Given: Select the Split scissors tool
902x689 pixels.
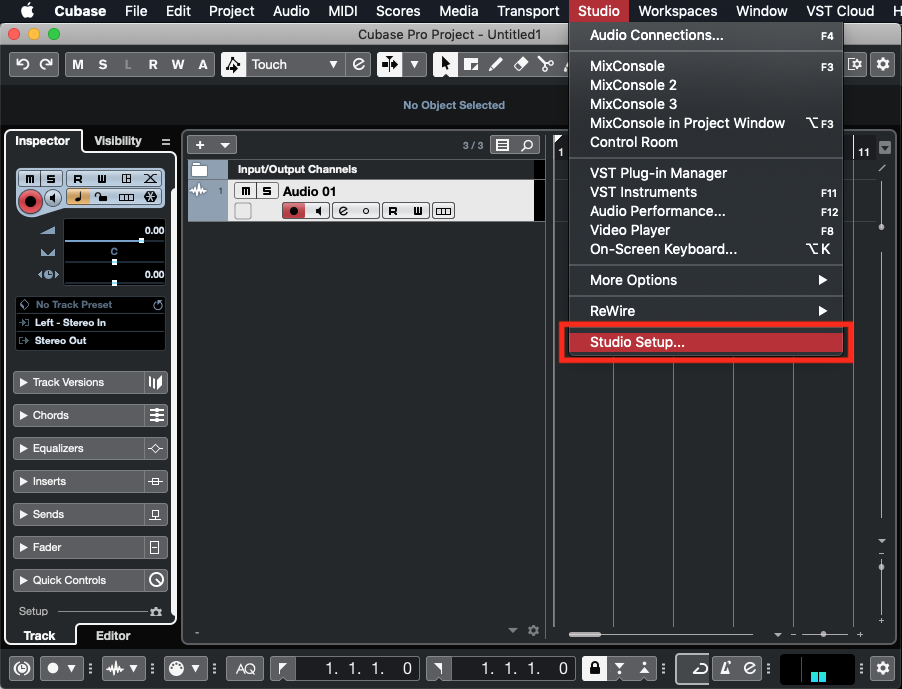Looking at the screenshot, I should coord(545,64).
